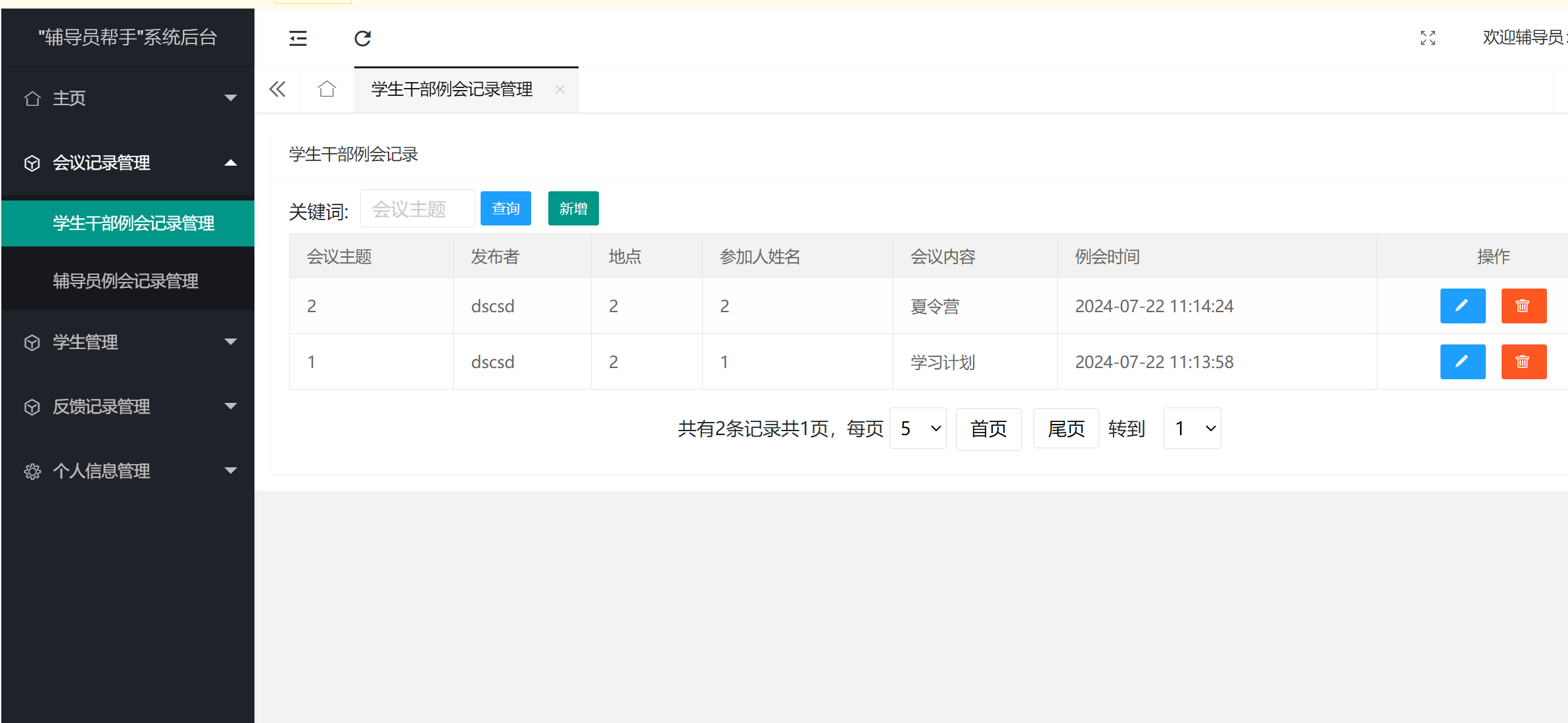The image size is (1568, 723).
Task: Select 学生干部例会记录管理 in the sidebar
Action: pos(128,223)
